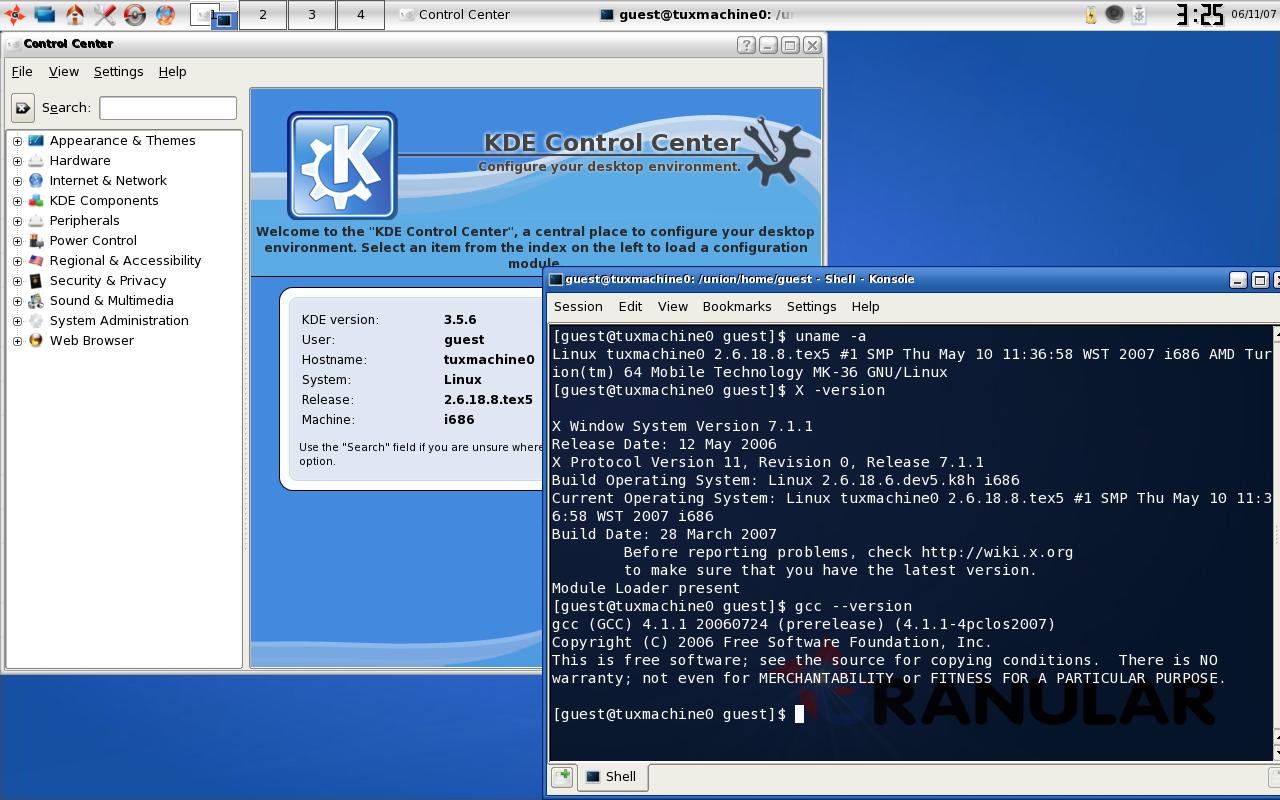Click the guest@tuxmachine0 Konsole taskbar button
Viewport: 1280px width, 800px height.
(695, 14)
